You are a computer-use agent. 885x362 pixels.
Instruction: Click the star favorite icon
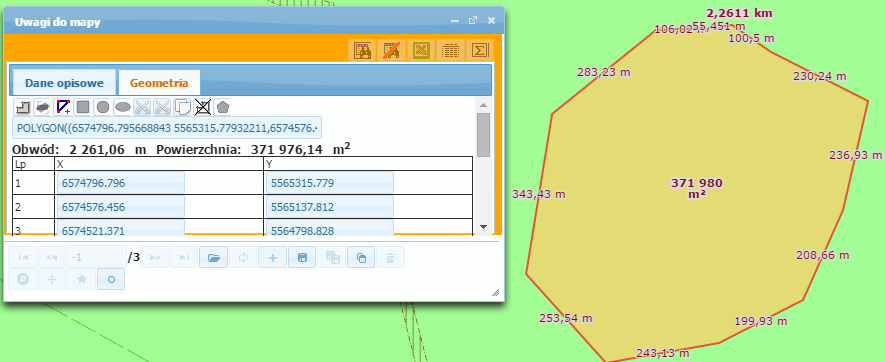81,279
